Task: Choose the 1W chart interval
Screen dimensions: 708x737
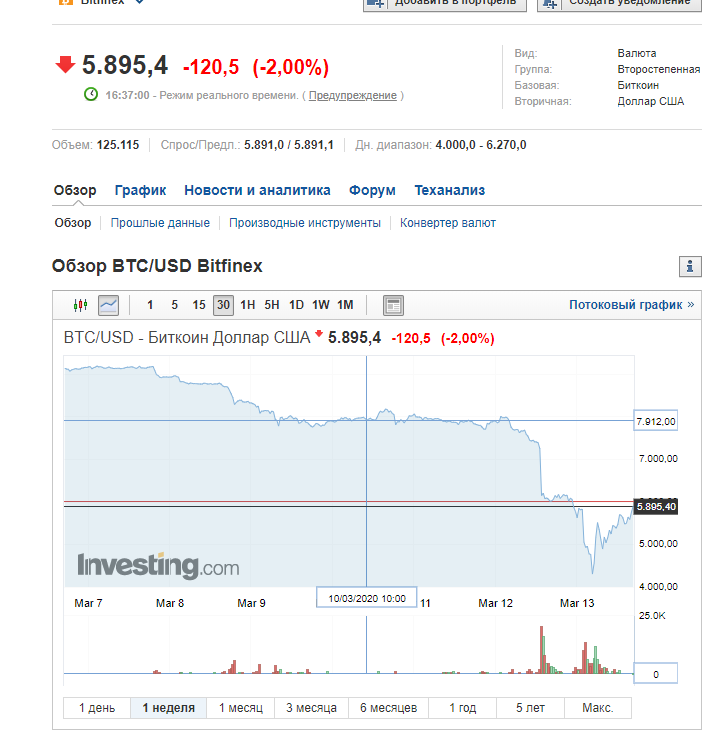Action: [x=320, y=305]
